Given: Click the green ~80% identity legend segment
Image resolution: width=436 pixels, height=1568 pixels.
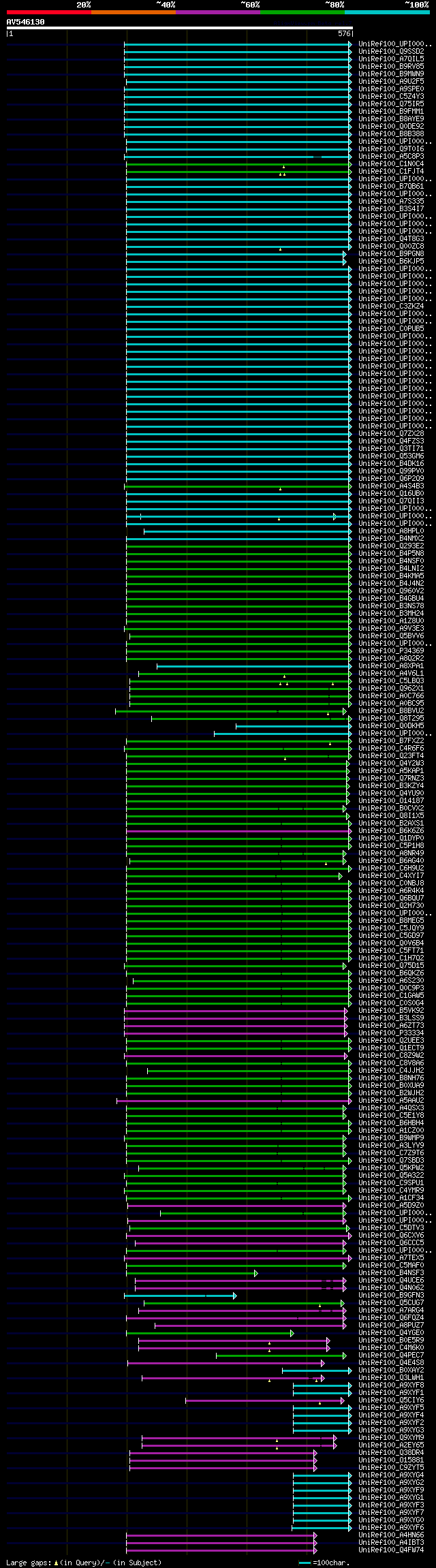Looking at the screenshot, I should point(302,12).
